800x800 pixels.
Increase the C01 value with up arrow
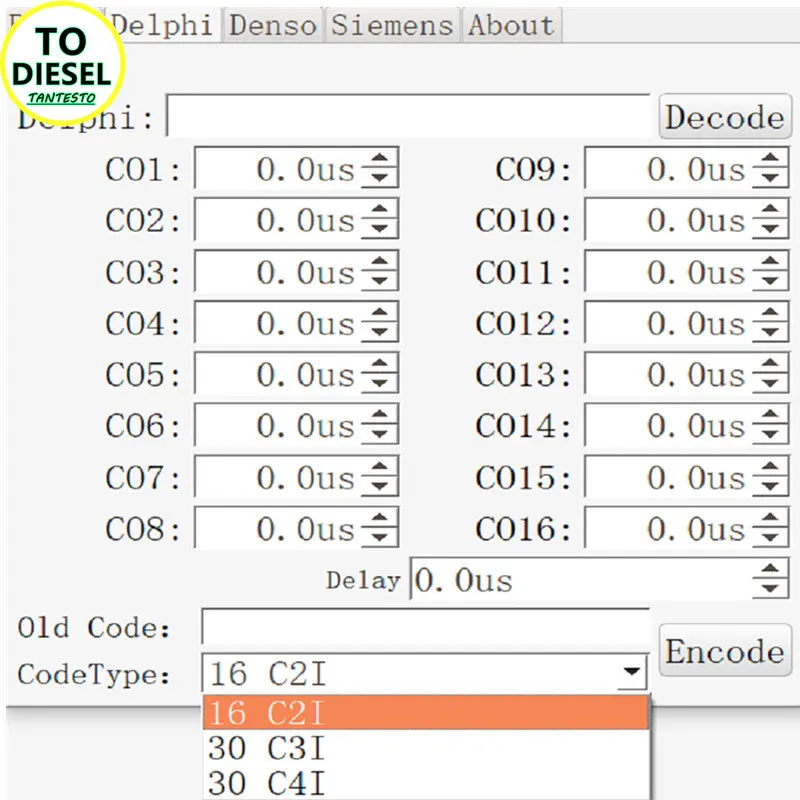point(378,160)
